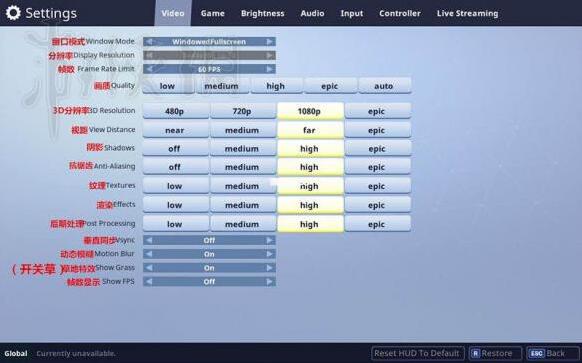The width and height of the screenshot is (582, 363).
Task: Click Reset HUD To Default button
Action: [417, 353]
